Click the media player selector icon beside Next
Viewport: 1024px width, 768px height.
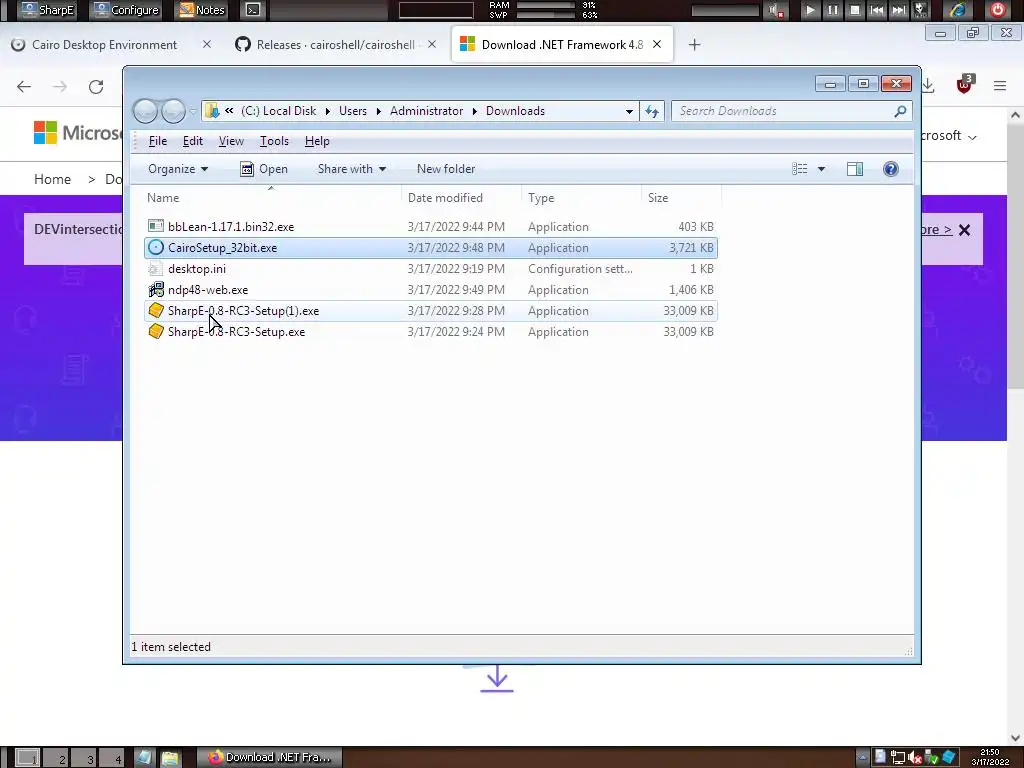(920, 10)
